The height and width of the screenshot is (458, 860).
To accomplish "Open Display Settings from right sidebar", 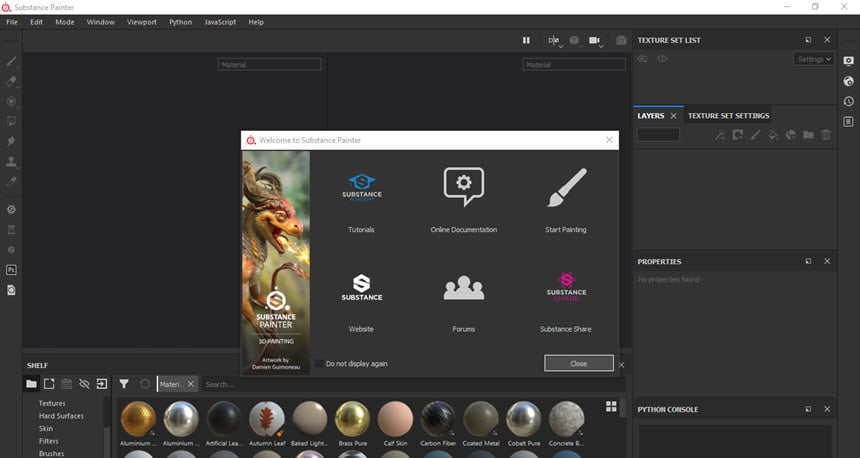I will pyautogui.click(x=848, y=61).
